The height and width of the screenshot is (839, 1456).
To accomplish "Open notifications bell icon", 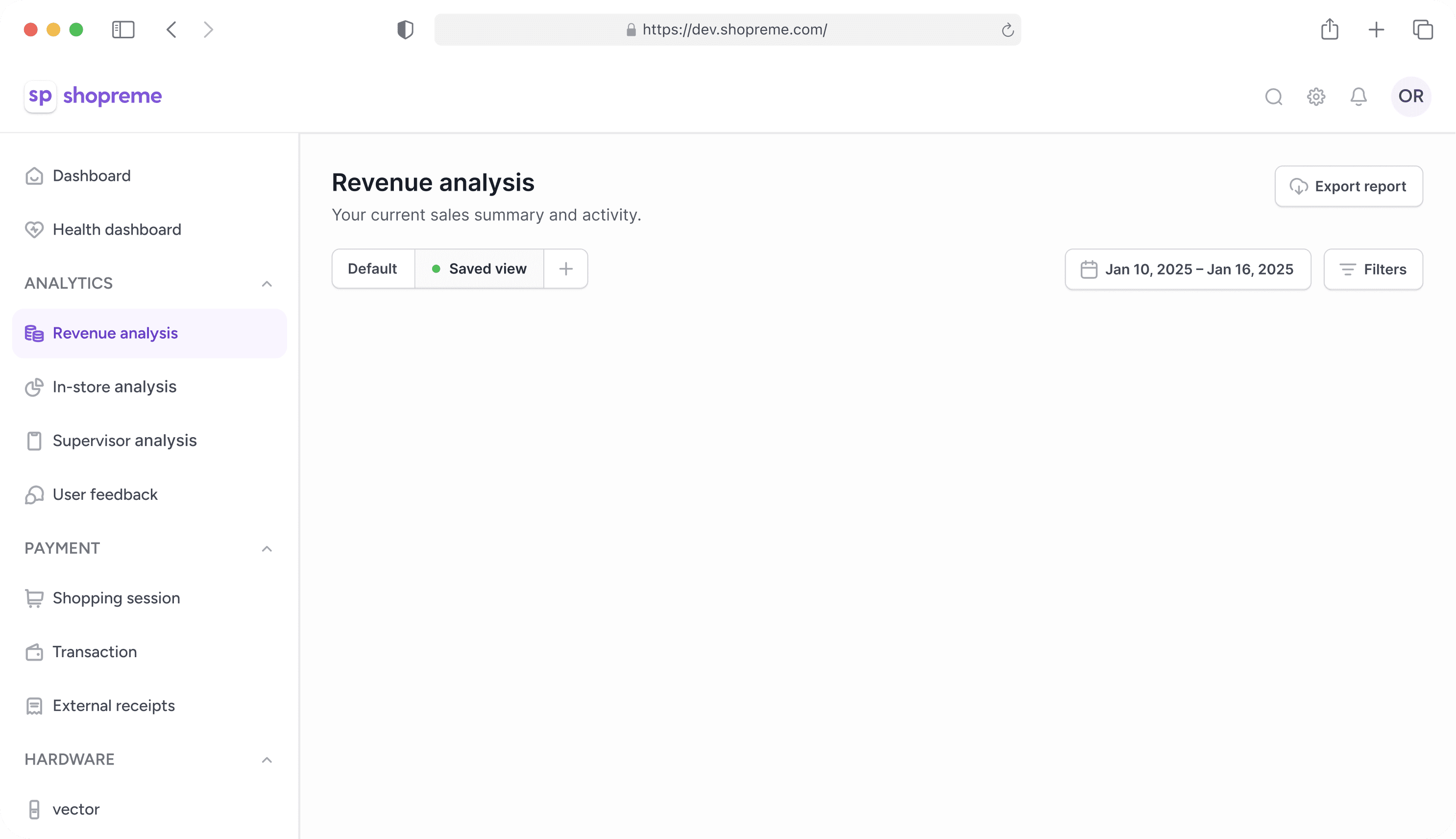I will tap(1358, 96).
